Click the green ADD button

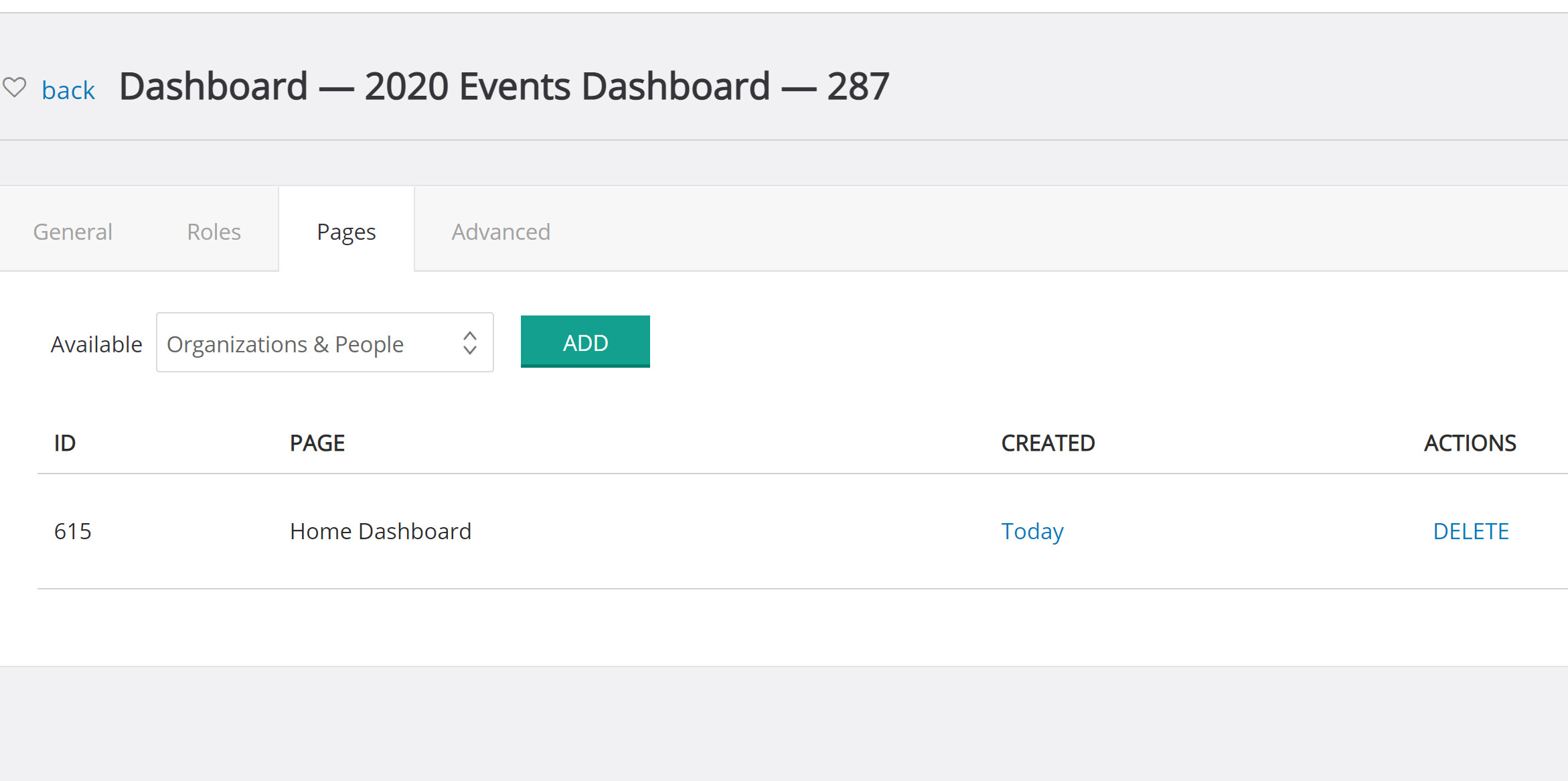click(585, 342)
